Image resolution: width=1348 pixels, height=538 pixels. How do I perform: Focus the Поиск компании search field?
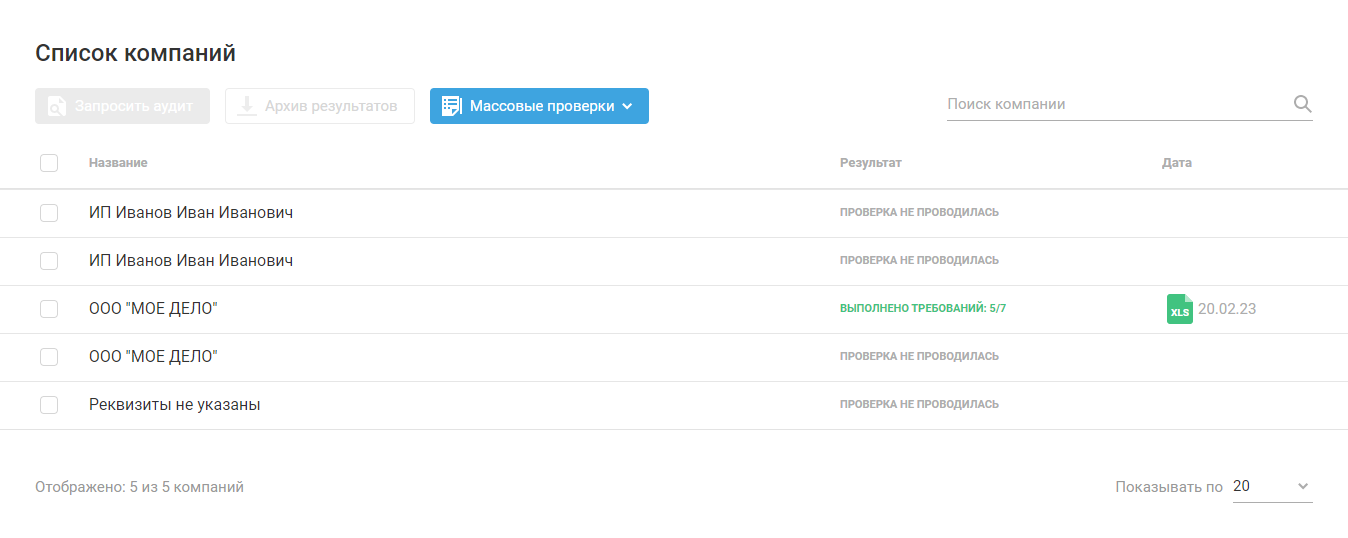[1115, 104]
